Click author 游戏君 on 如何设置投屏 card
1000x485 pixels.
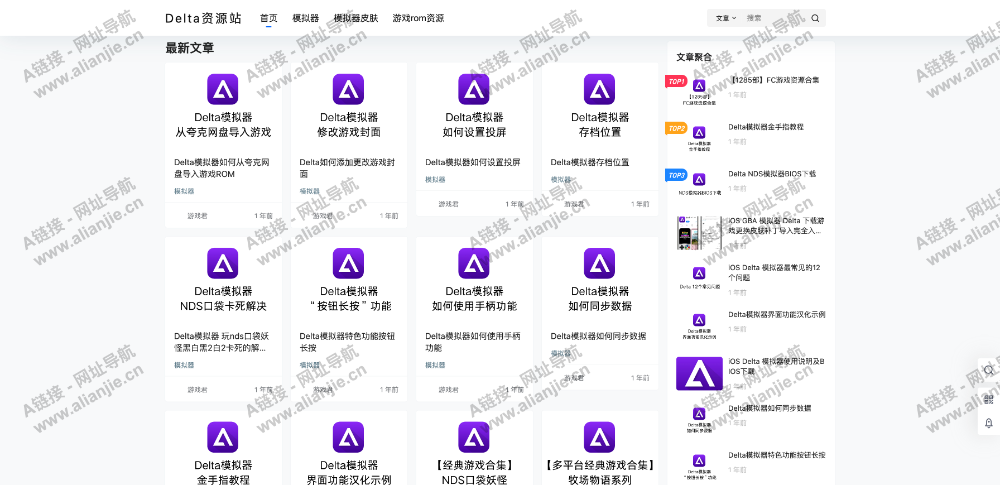(448, 204)
